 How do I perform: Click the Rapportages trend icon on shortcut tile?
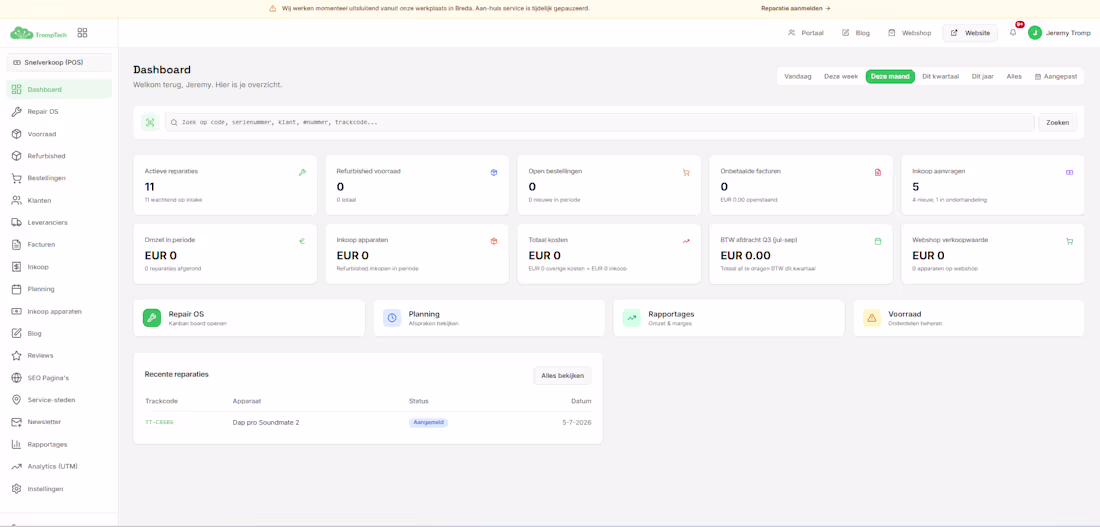point(631,318)
